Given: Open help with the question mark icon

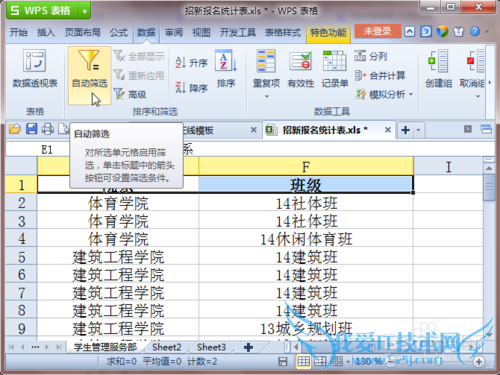Looking at the screenshot, I should (x=475, y=32).
